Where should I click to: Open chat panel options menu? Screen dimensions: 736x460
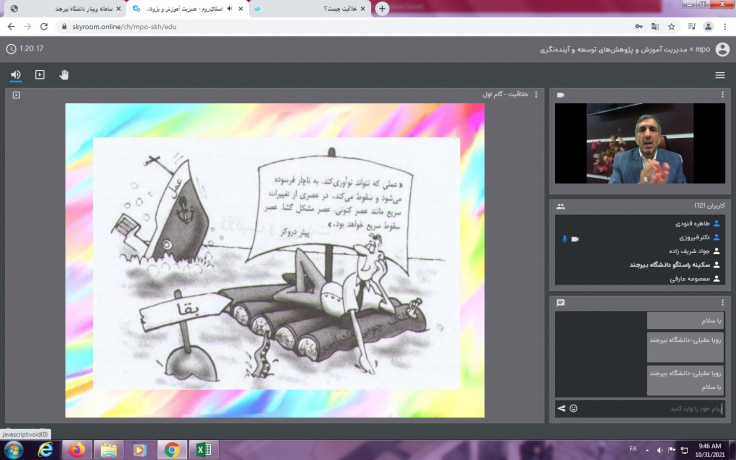pyautogui.click(x=723, y=302)
